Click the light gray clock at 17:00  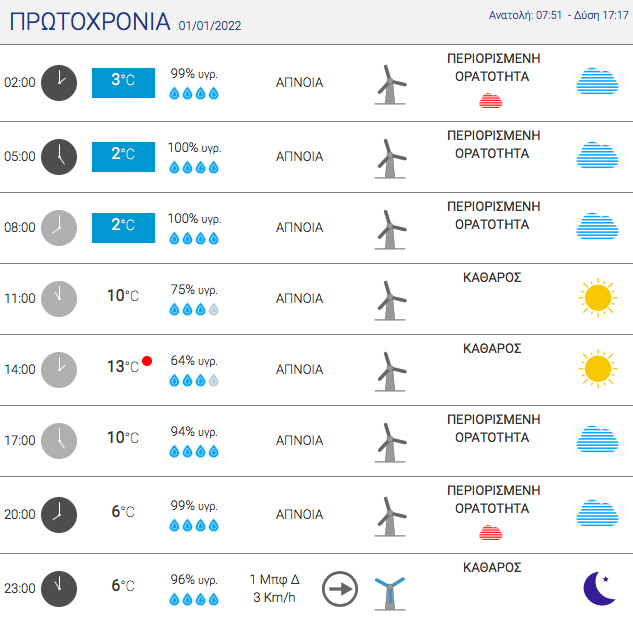(x=59, y=441)
